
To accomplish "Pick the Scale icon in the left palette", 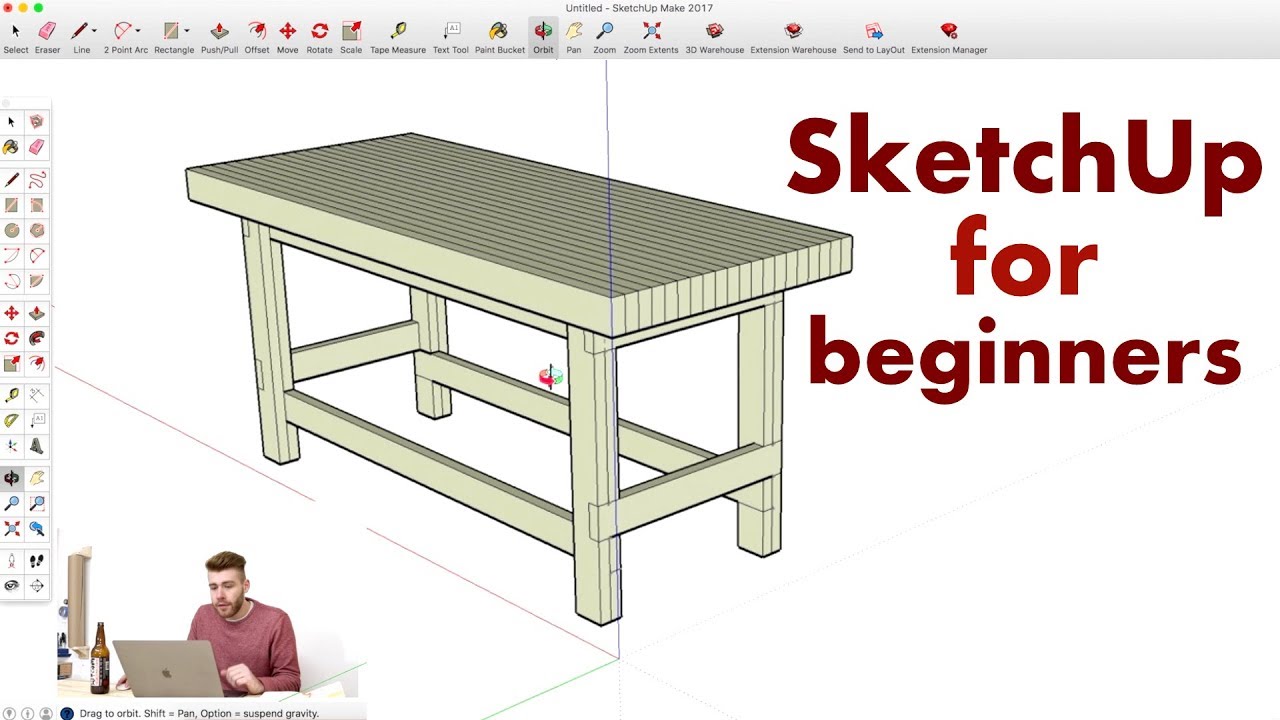I will [x=12, y=363].
